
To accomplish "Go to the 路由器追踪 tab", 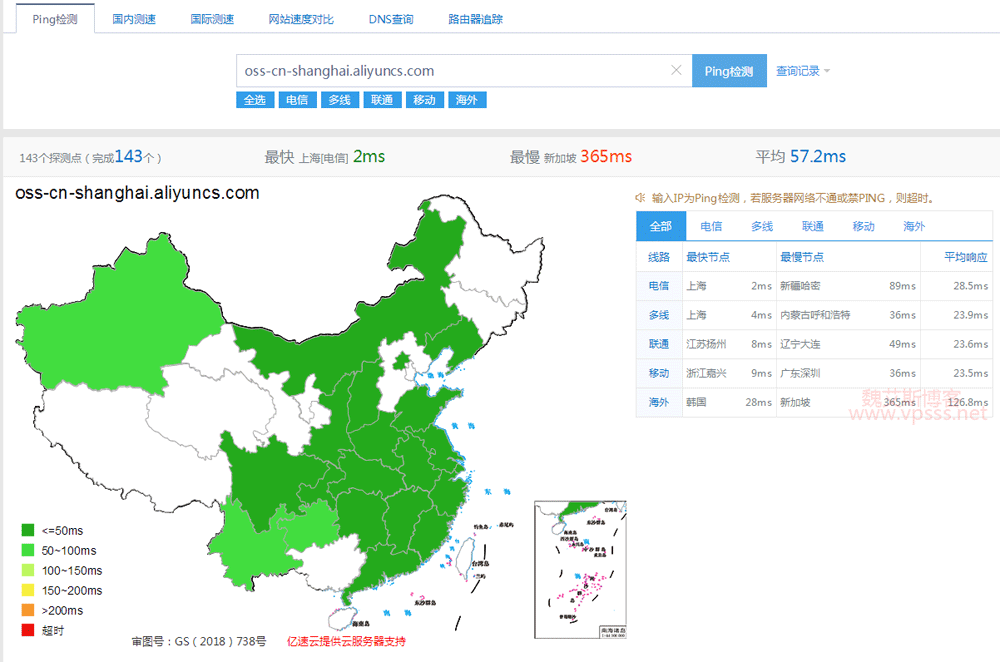I will (x=475, y=19).
